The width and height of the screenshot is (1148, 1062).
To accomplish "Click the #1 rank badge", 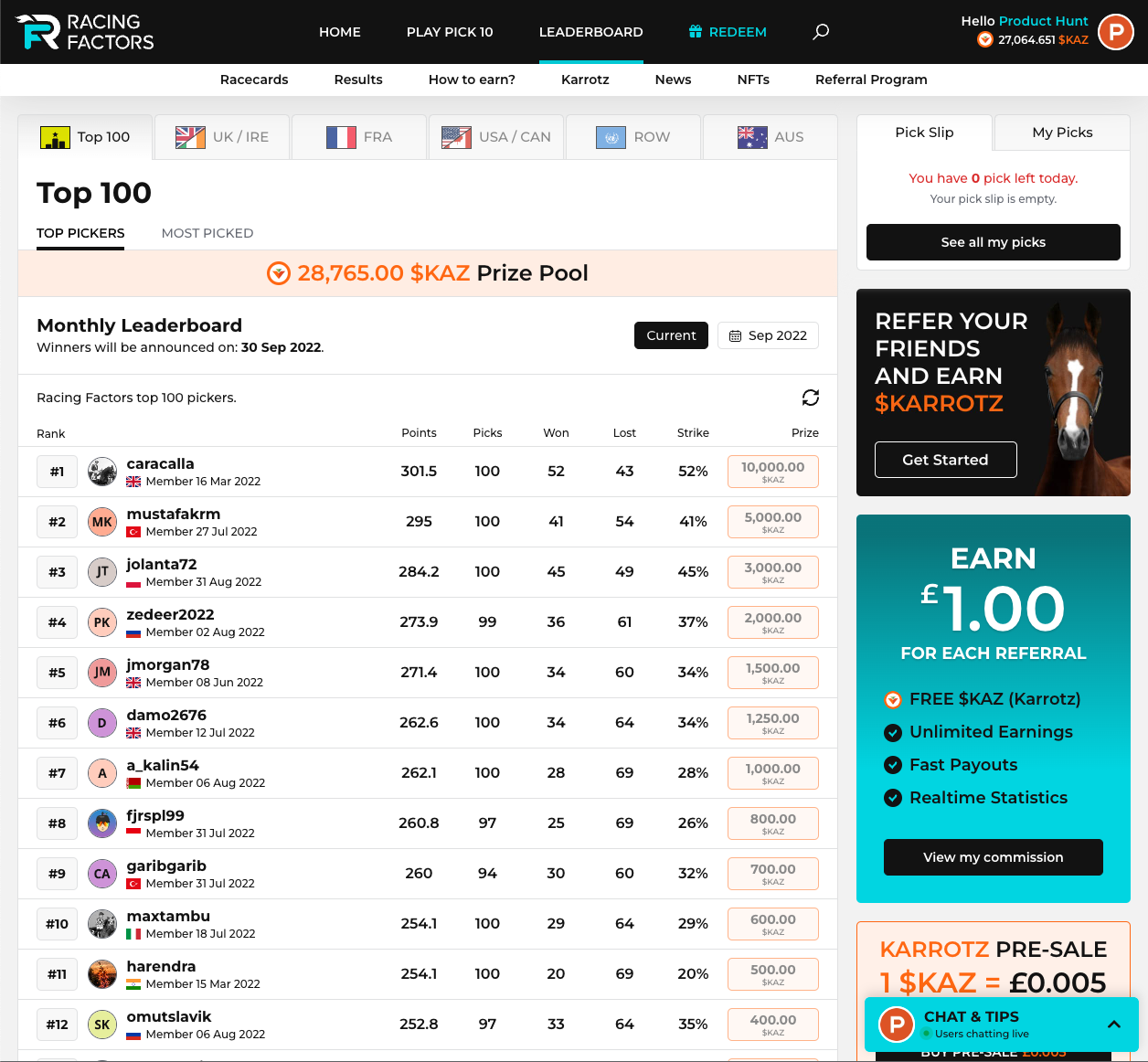I will (57, 472).
